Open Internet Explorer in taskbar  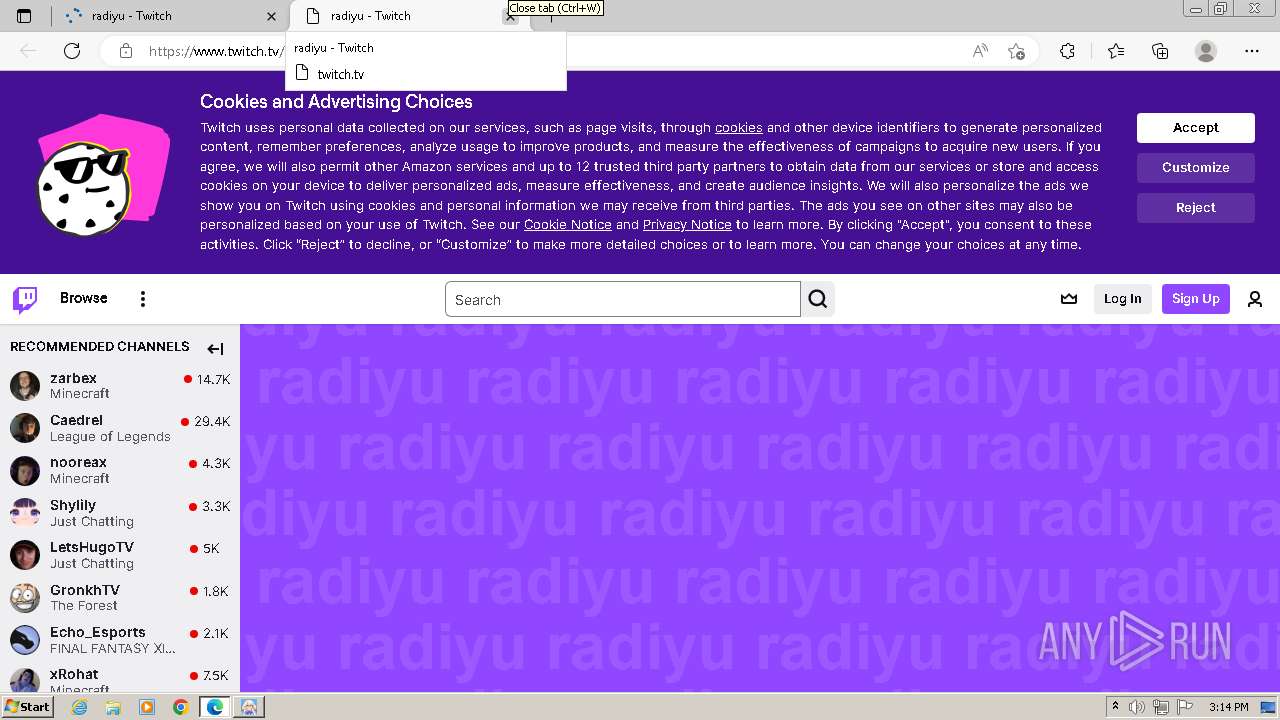[x=79, y=707]
